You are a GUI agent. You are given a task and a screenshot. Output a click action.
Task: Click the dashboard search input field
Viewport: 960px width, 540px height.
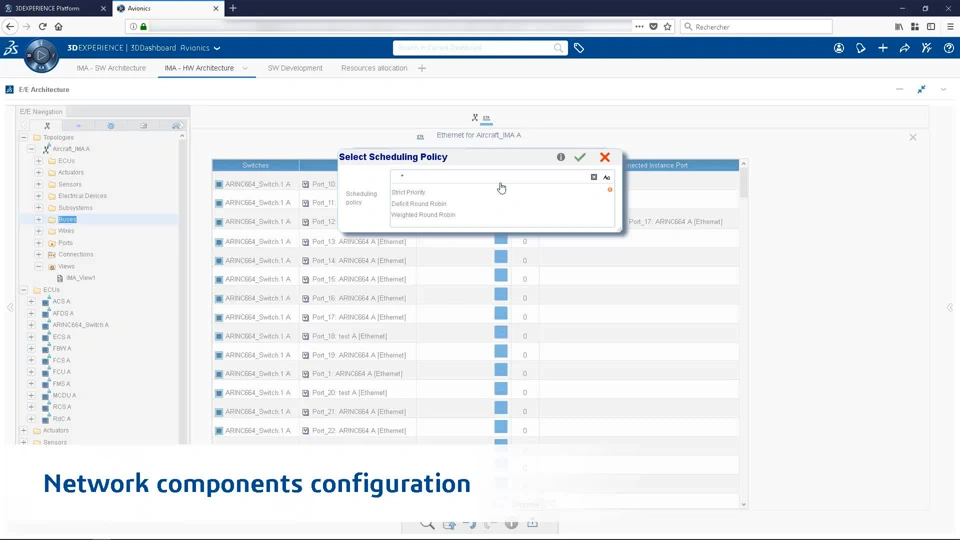point(474,48)
